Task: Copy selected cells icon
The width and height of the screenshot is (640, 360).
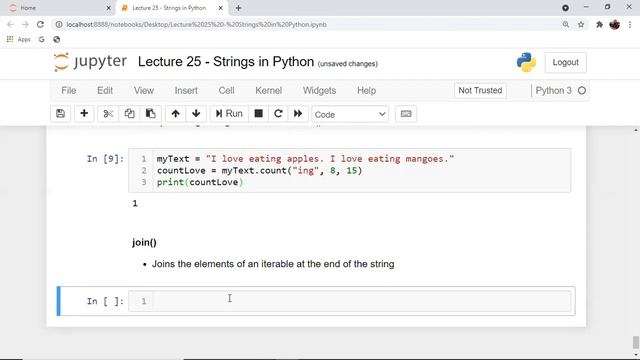Action: [129, 114]
